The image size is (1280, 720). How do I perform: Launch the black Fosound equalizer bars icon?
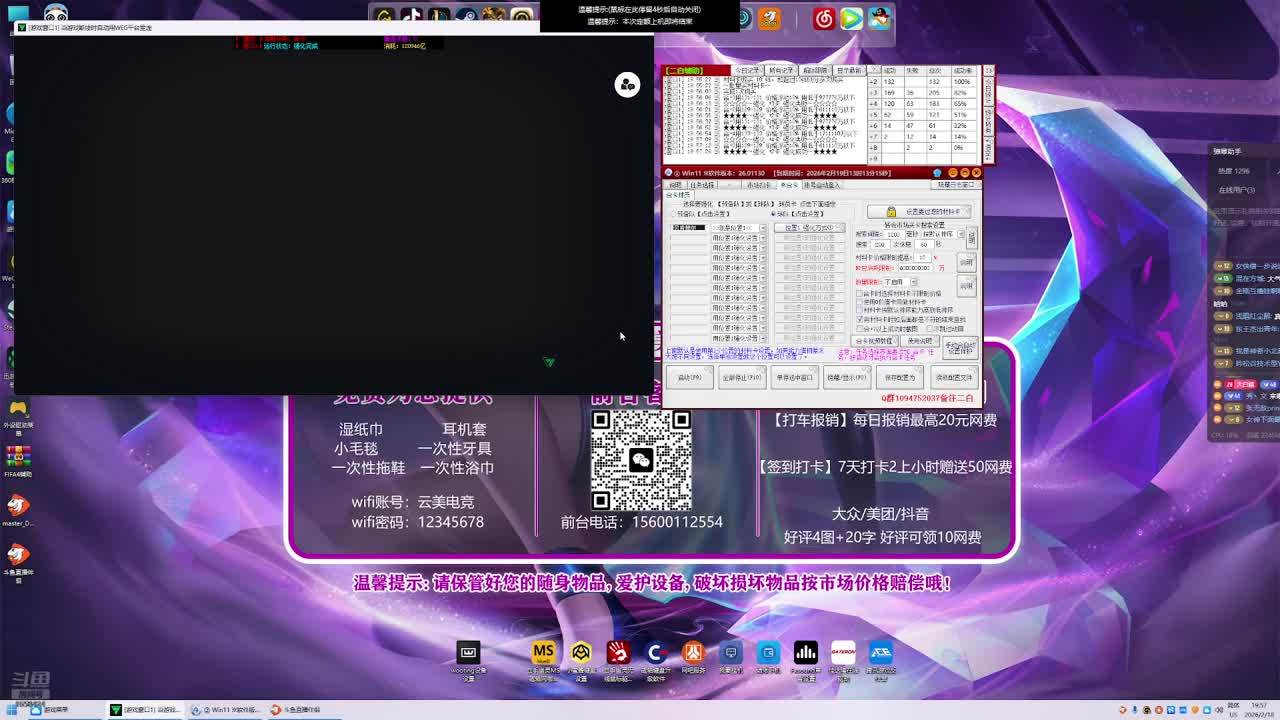pyautogui.click(x=805, y=653)
